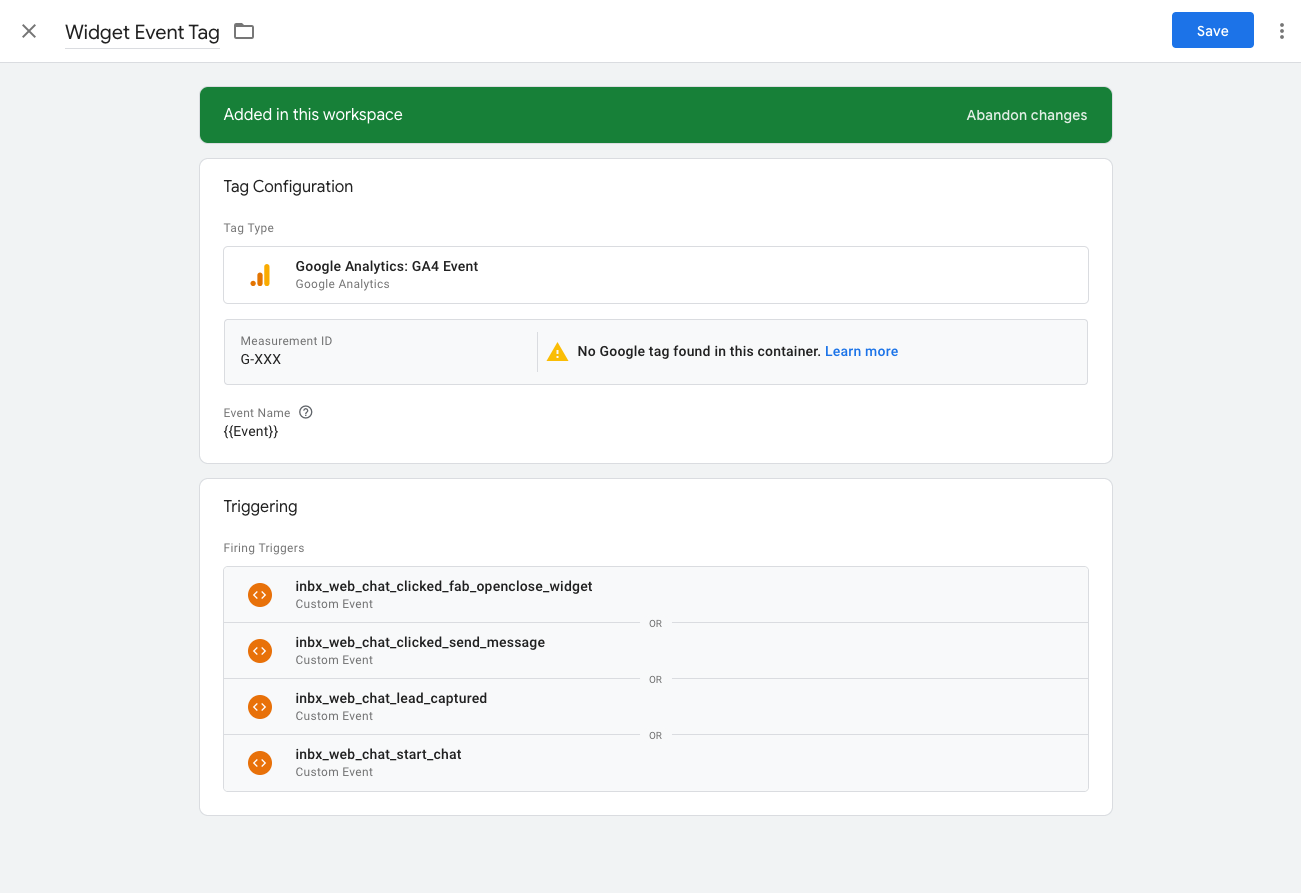Click the Google Analytics bar-chart icon
This screenshot has height=893, width=1301.
click(260, 275)
